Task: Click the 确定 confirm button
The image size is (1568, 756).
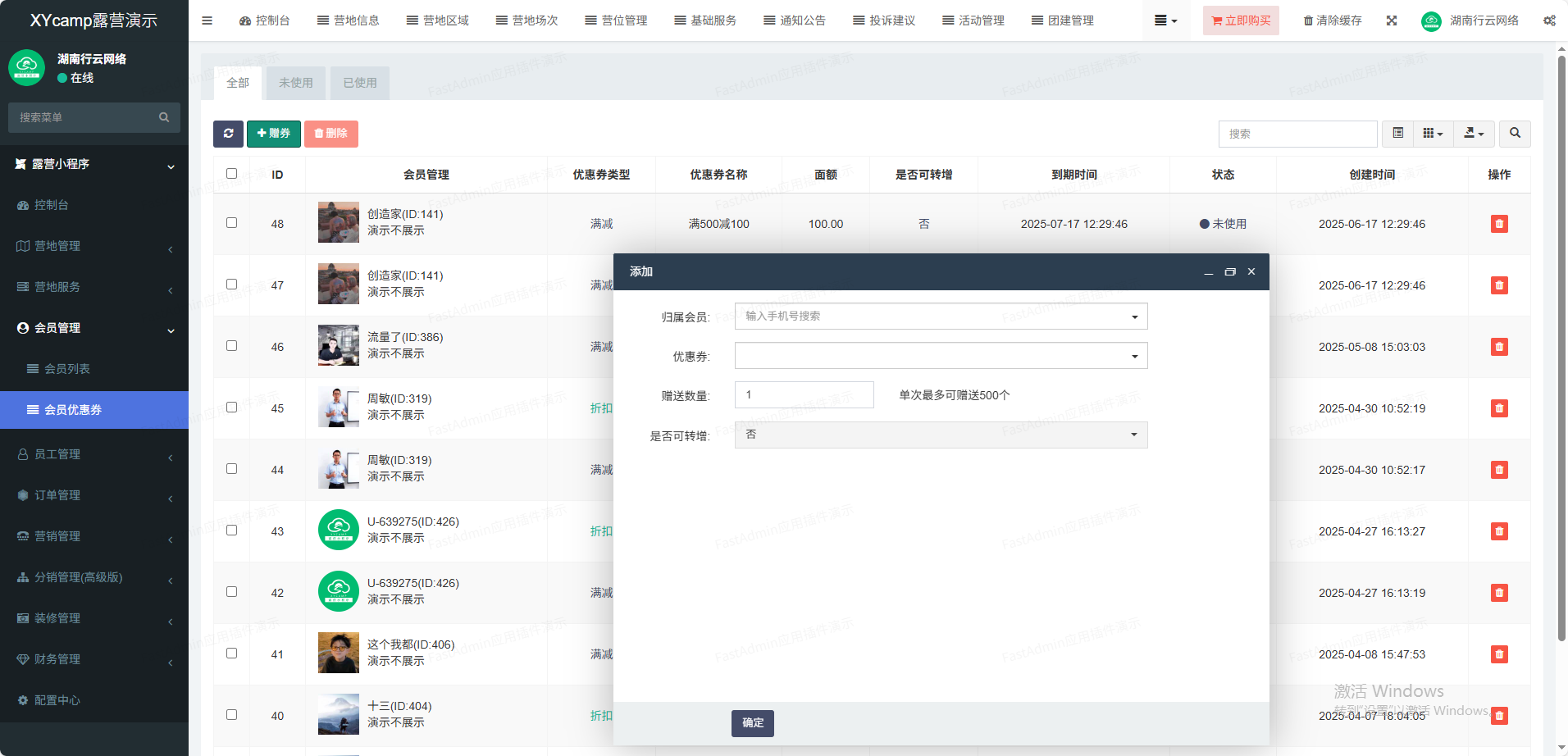Action: point(752,722)
